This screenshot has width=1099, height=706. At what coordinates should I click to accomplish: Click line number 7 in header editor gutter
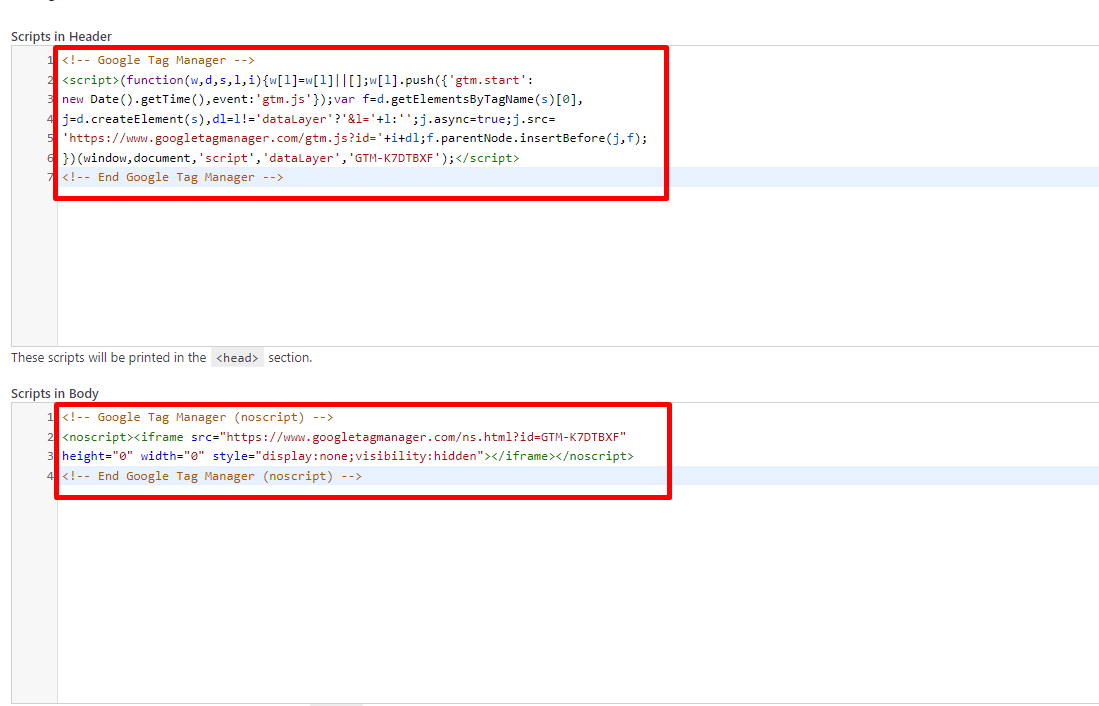(x=49, y=177)
